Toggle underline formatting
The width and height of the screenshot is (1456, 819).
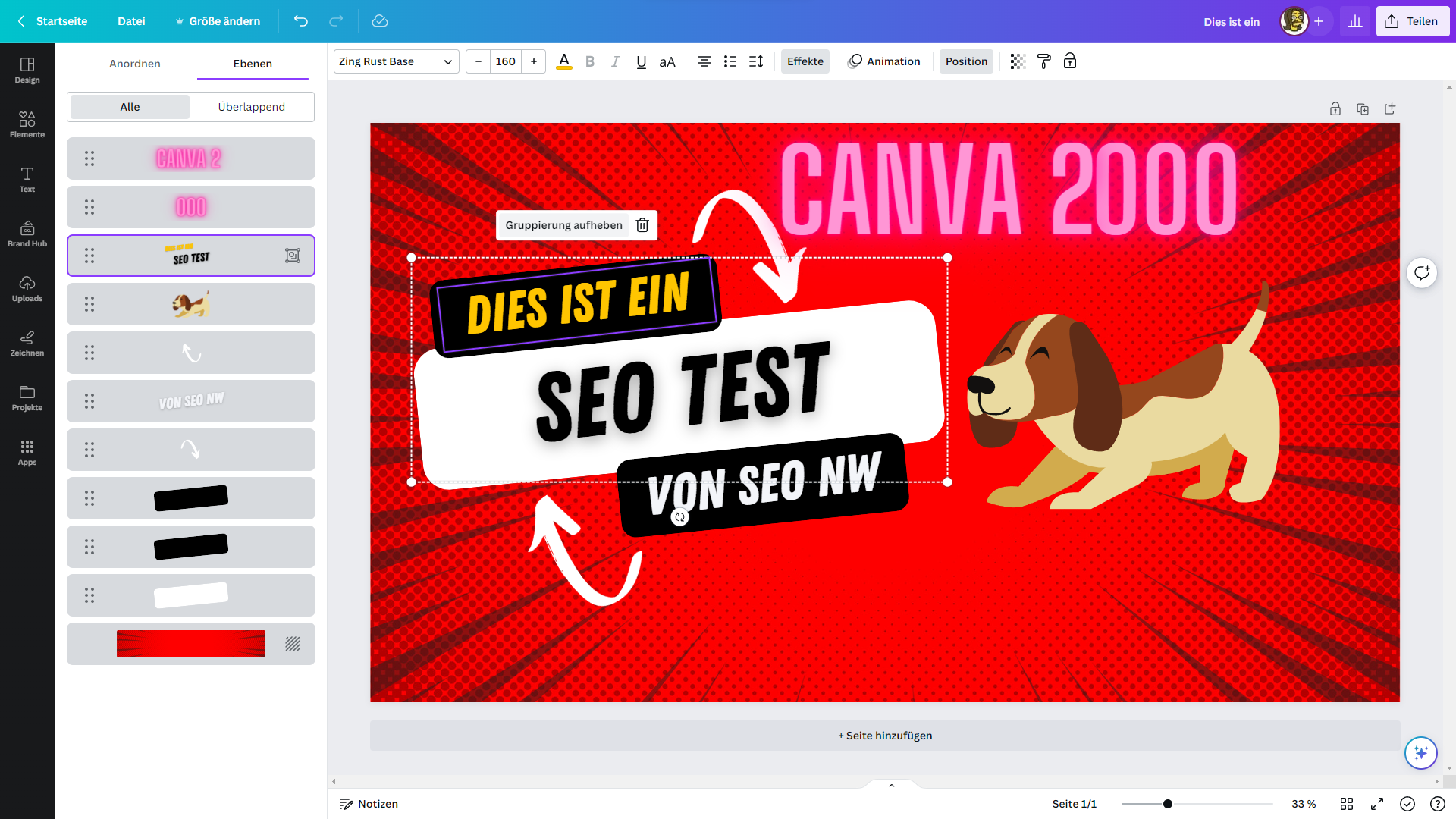pyautogui.click(x=641, y=61)
